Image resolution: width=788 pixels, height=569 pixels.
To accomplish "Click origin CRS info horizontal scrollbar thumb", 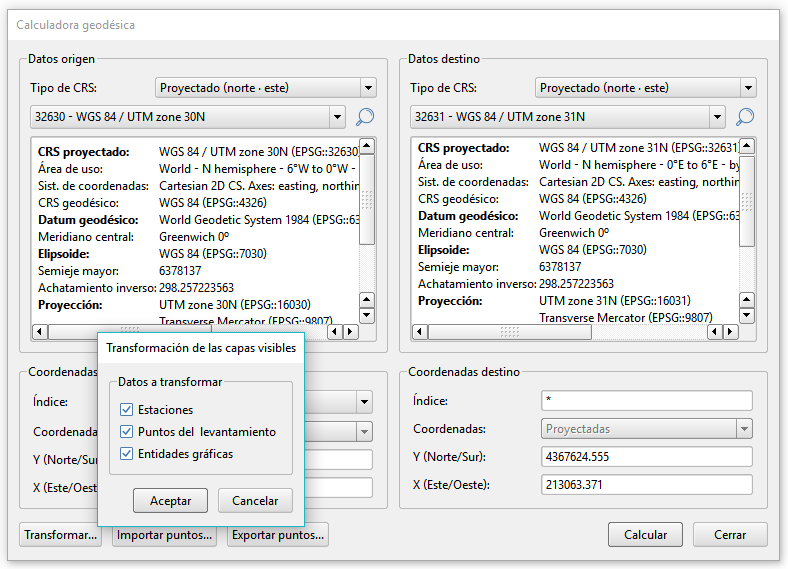I will (x=131, y=331).
